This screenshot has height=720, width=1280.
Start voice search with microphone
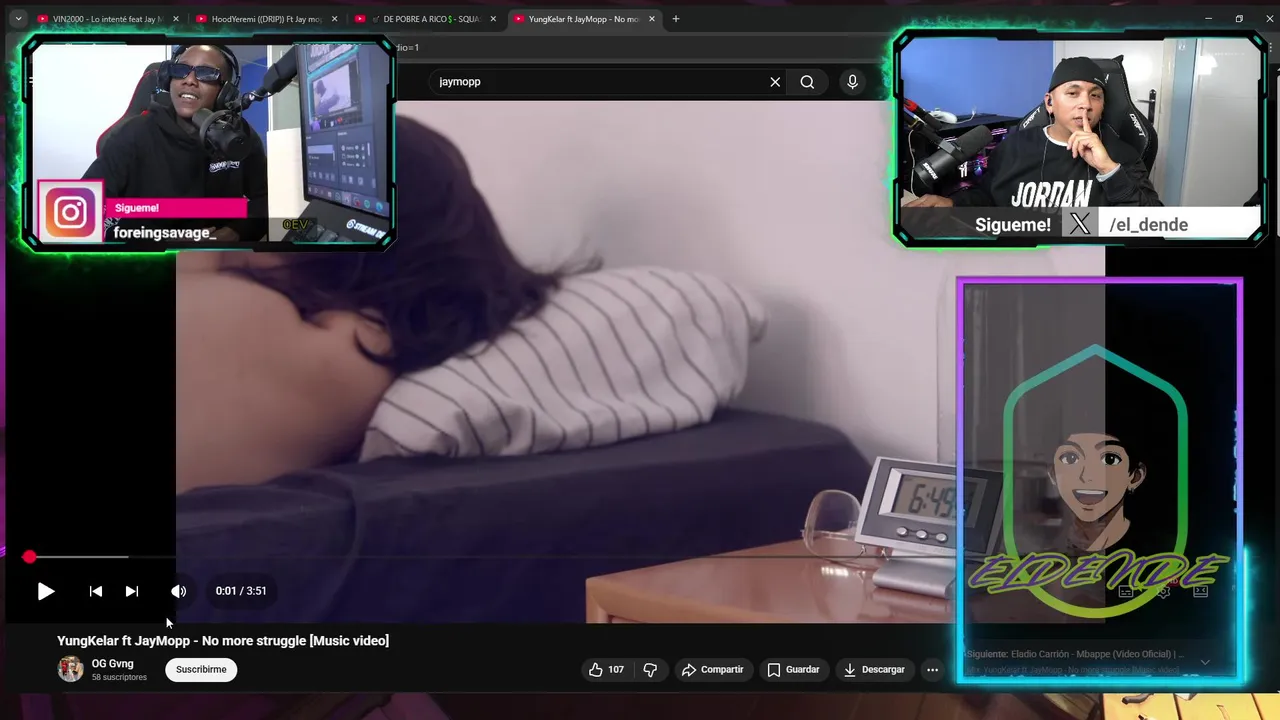tap(852, 82)
